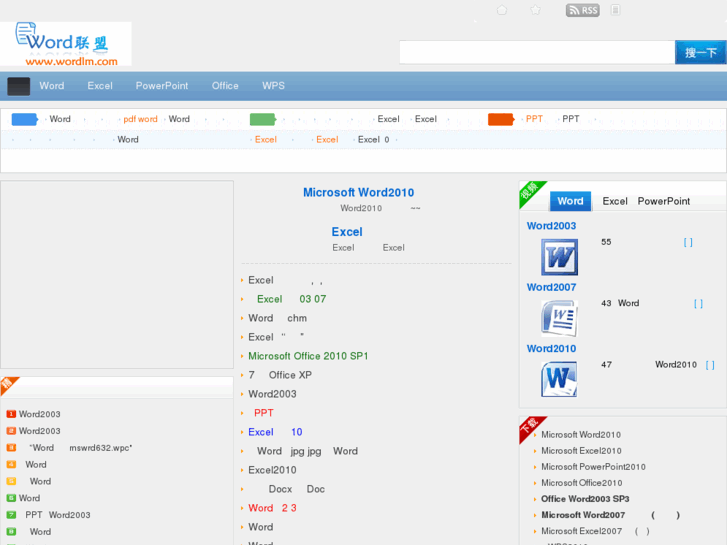Open the Word2007 tutorial thumbnail icon
Screen dimensions: 727x545
(560, 318)
